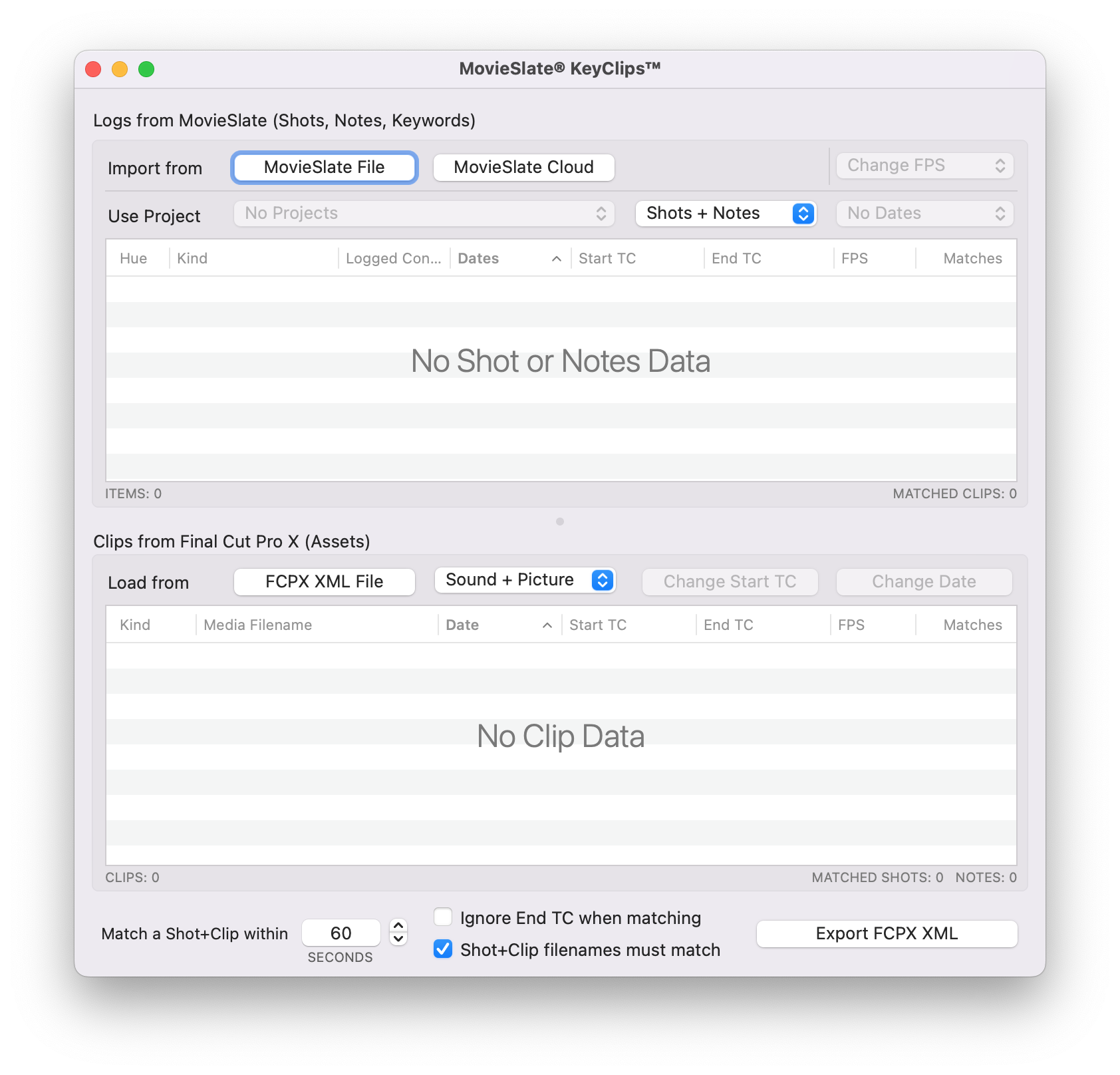
Task: Click the green zoom window button
Action: 146,69
